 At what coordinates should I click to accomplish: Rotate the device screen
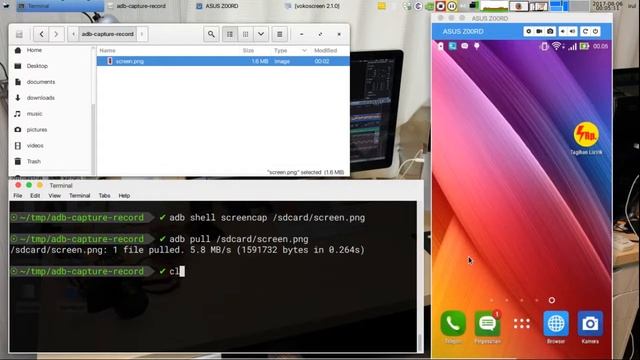(585, 31)
